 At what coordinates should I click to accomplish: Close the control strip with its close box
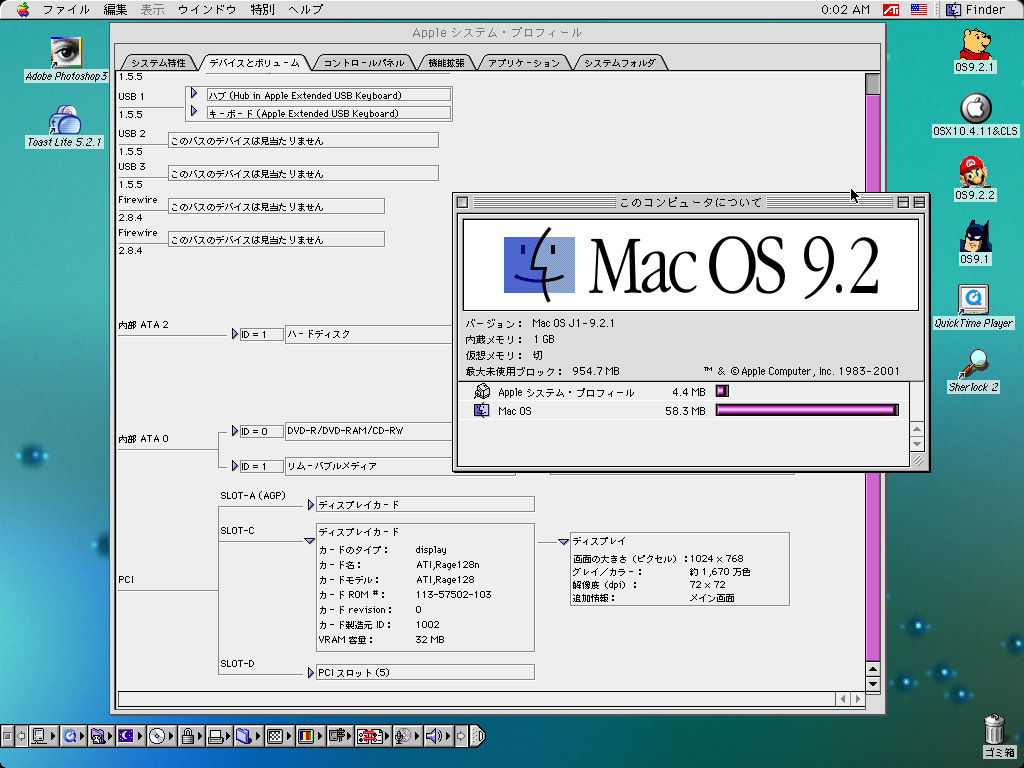click(7, 736)
